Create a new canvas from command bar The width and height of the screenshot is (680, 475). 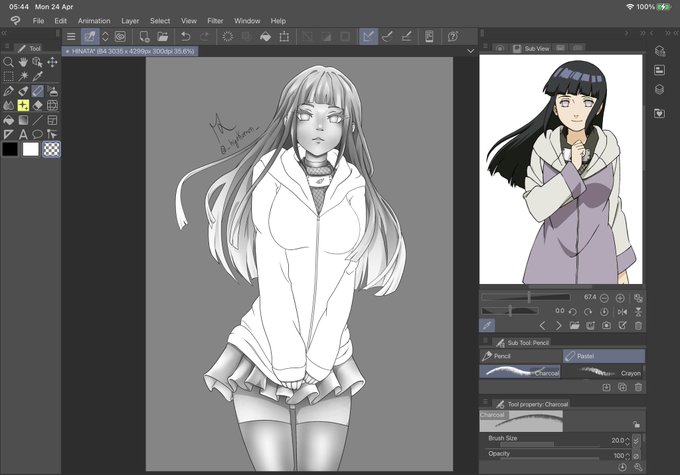click(x=144, y=36)
